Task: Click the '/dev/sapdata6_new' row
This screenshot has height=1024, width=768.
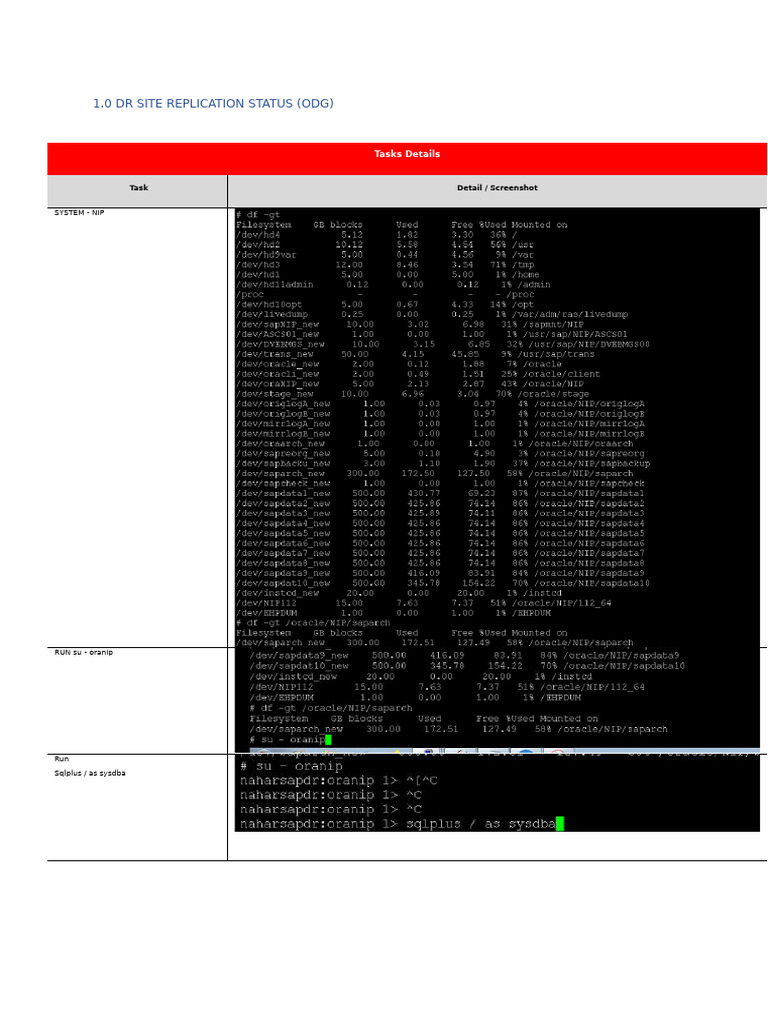Action: (440, 543)
